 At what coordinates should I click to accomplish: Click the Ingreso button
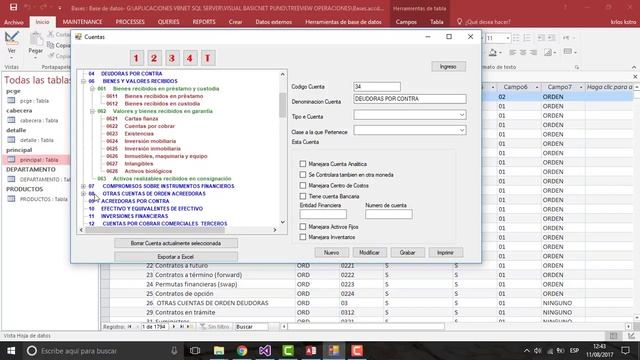[448, 67]
